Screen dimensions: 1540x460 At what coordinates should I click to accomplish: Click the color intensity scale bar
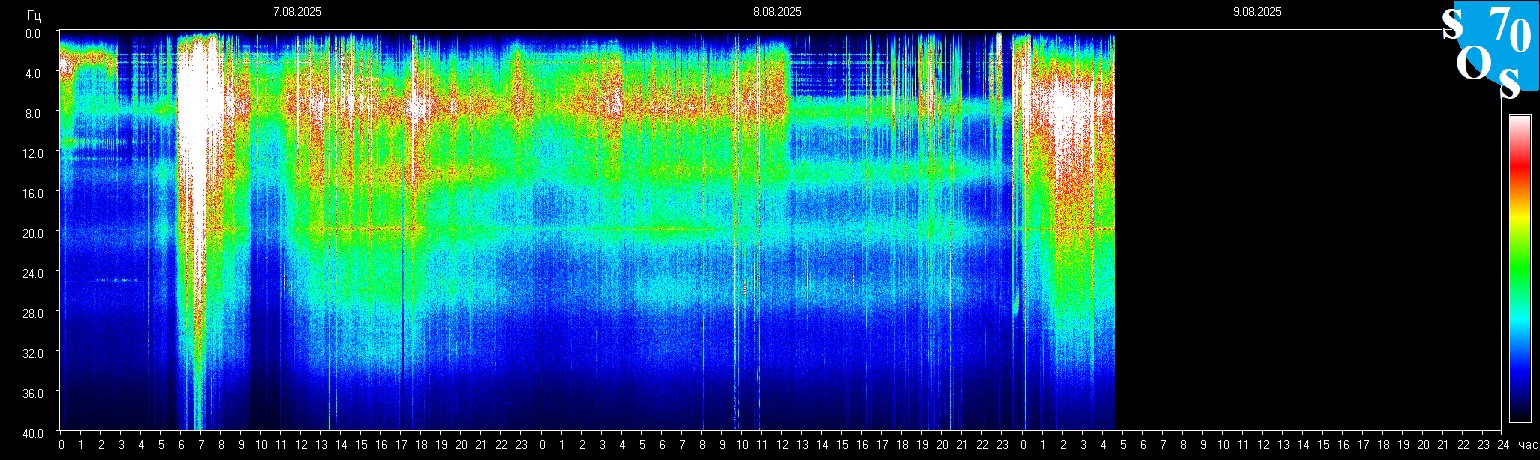point(1519,268)
